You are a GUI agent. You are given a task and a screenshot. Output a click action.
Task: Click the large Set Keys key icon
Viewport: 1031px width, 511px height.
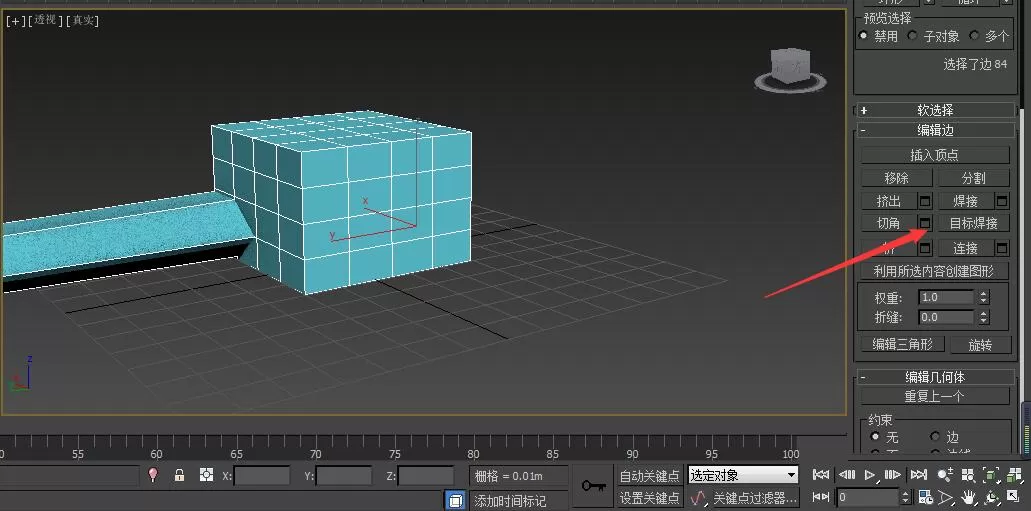(594, 486)
